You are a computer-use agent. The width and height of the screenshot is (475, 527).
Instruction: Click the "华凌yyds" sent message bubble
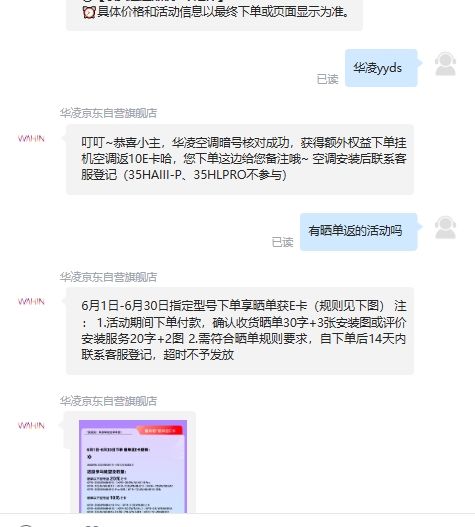[x=381, y=68]
